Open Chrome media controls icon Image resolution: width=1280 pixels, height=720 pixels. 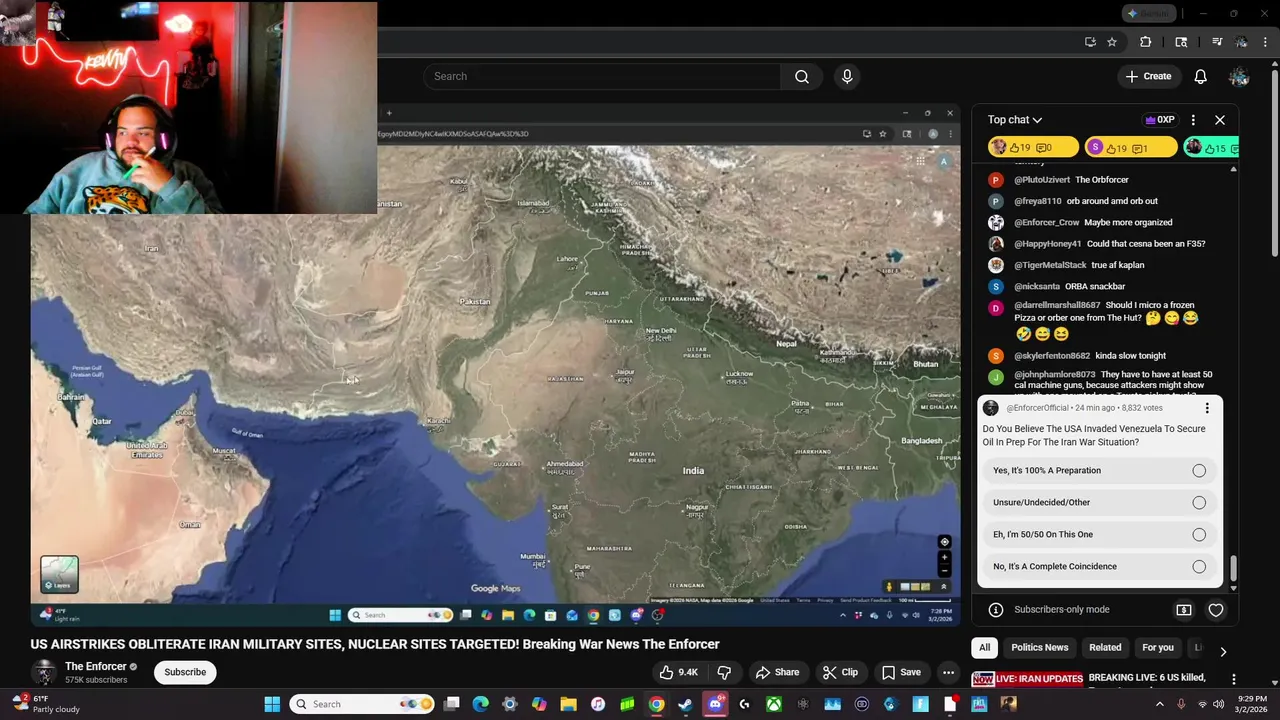click(1217, 42)
